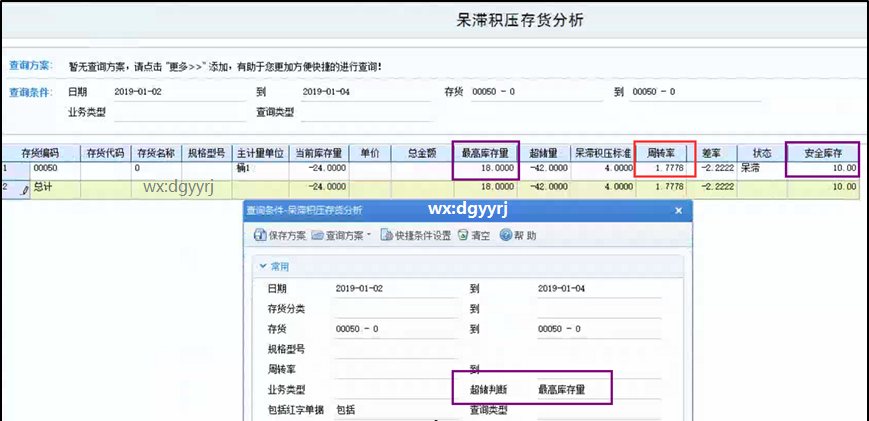Image resolution: width=869 pixels, height=421 pixels.
Task: Open the 包括红字单据 包括 dropdown
Action: (396, 410)
